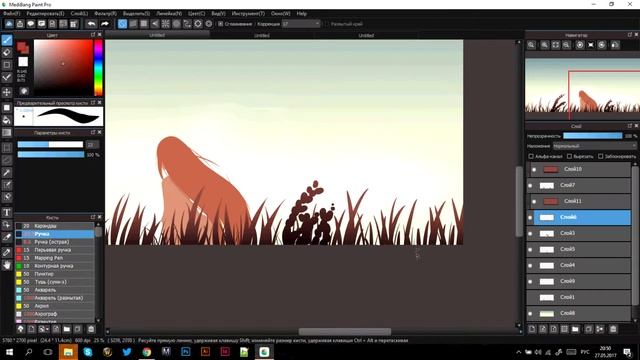The height and width of the screenshot is (360, 640).
Task: Click new brush page icon in brush panel
Action: point(31,329)
